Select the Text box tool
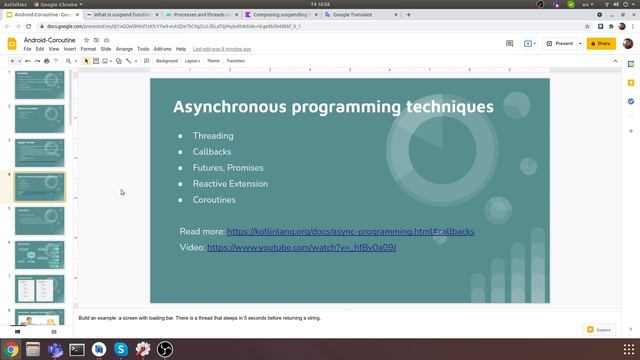Viewport: 640px width, 360px height. pos(96,61)
